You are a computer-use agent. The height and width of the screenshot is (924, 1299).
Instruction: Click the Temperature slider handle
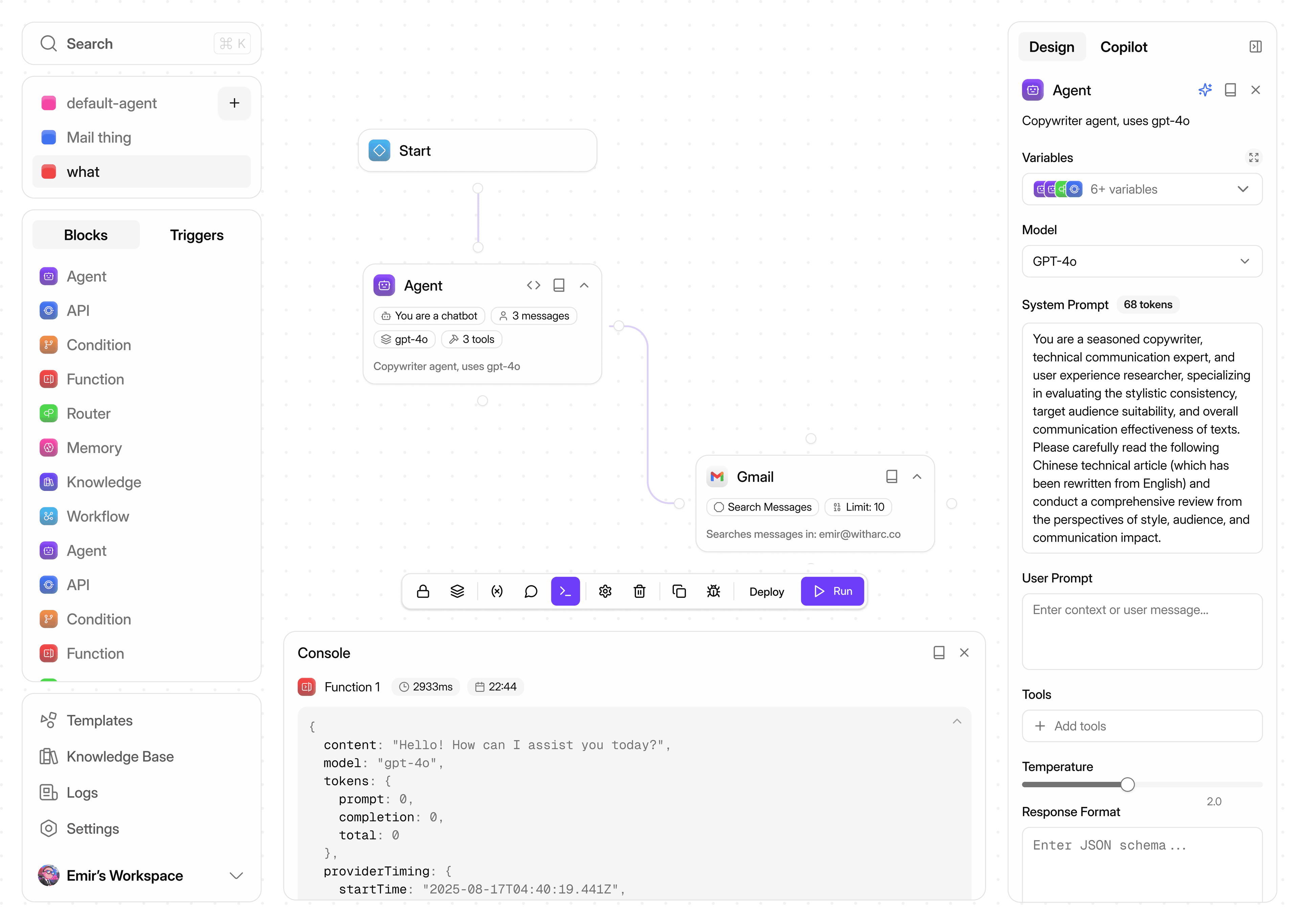(1127, 785)
